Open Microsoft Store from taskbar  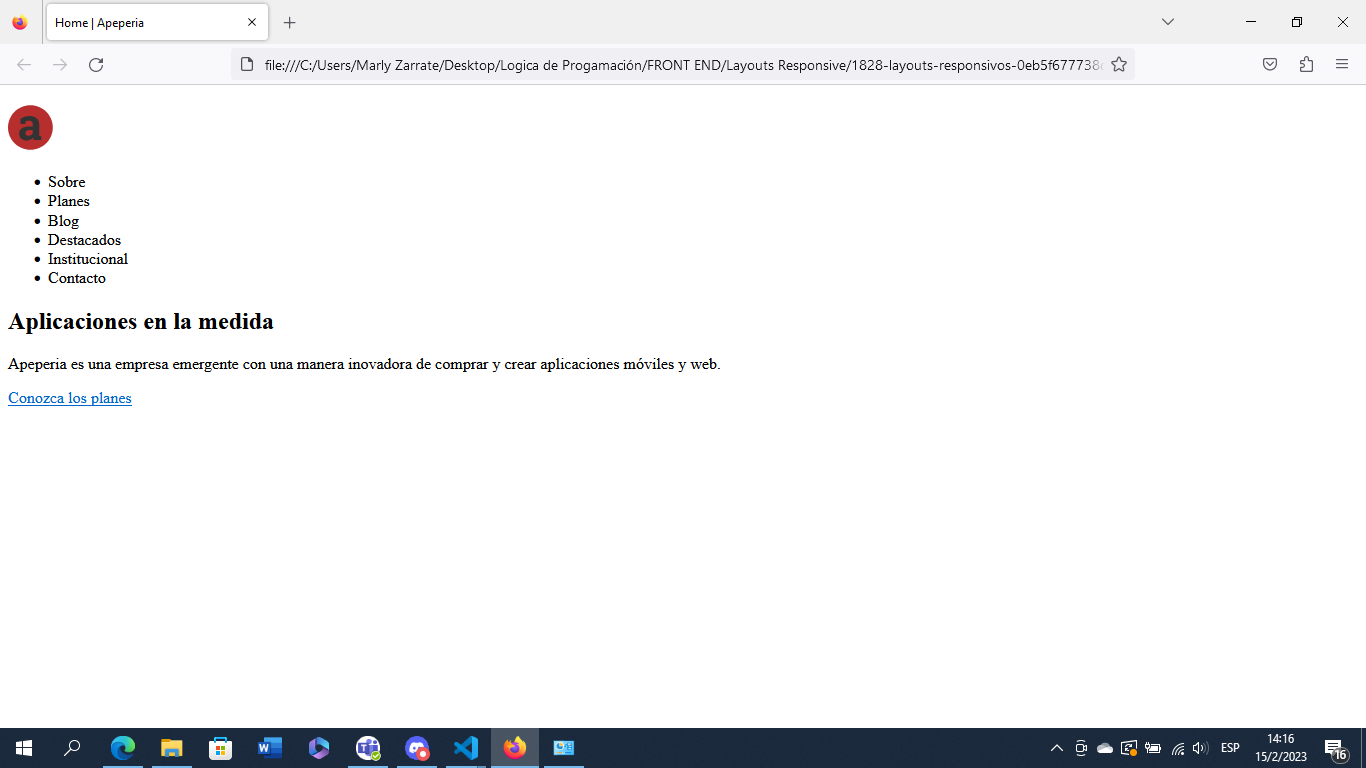point(221,748)
